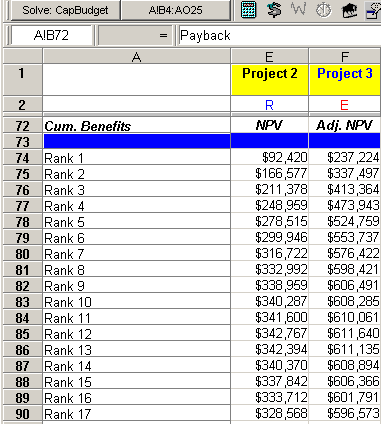Click the stopwatch toolbar icon
The image size is (381, 424).
tap(324, 10)
